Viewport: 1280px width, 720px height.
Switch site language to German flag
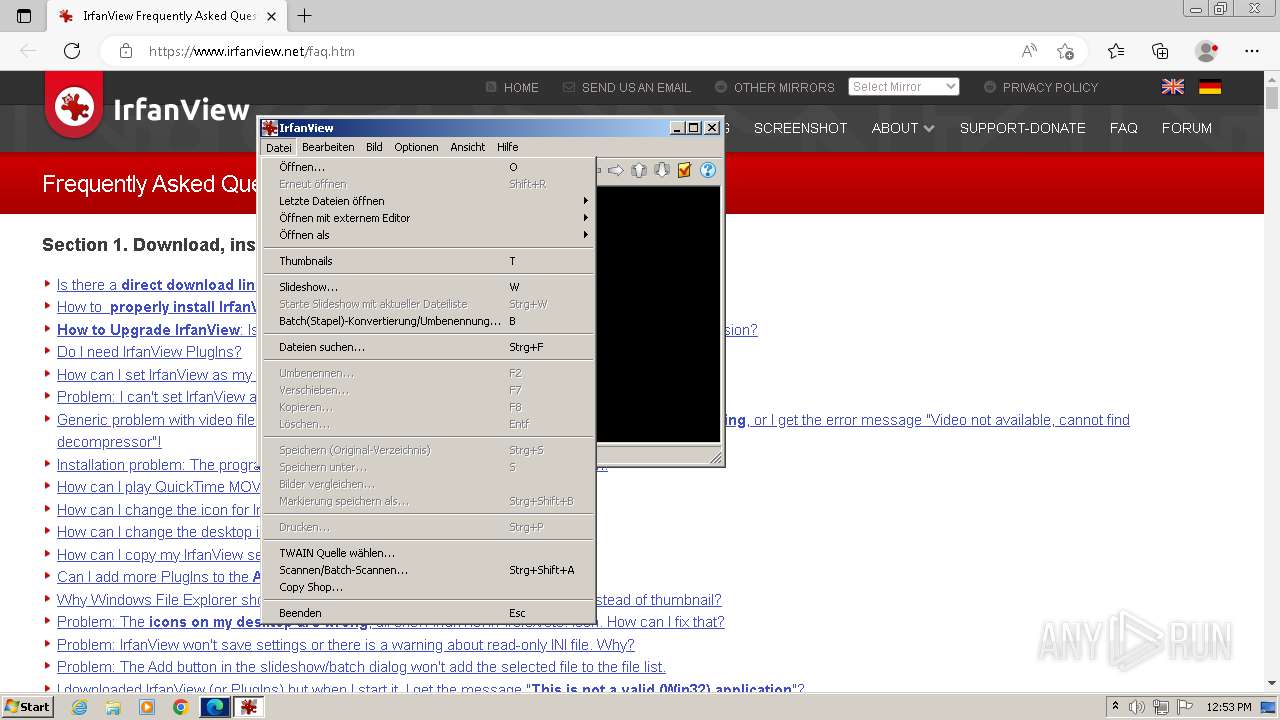(1210, 87)
